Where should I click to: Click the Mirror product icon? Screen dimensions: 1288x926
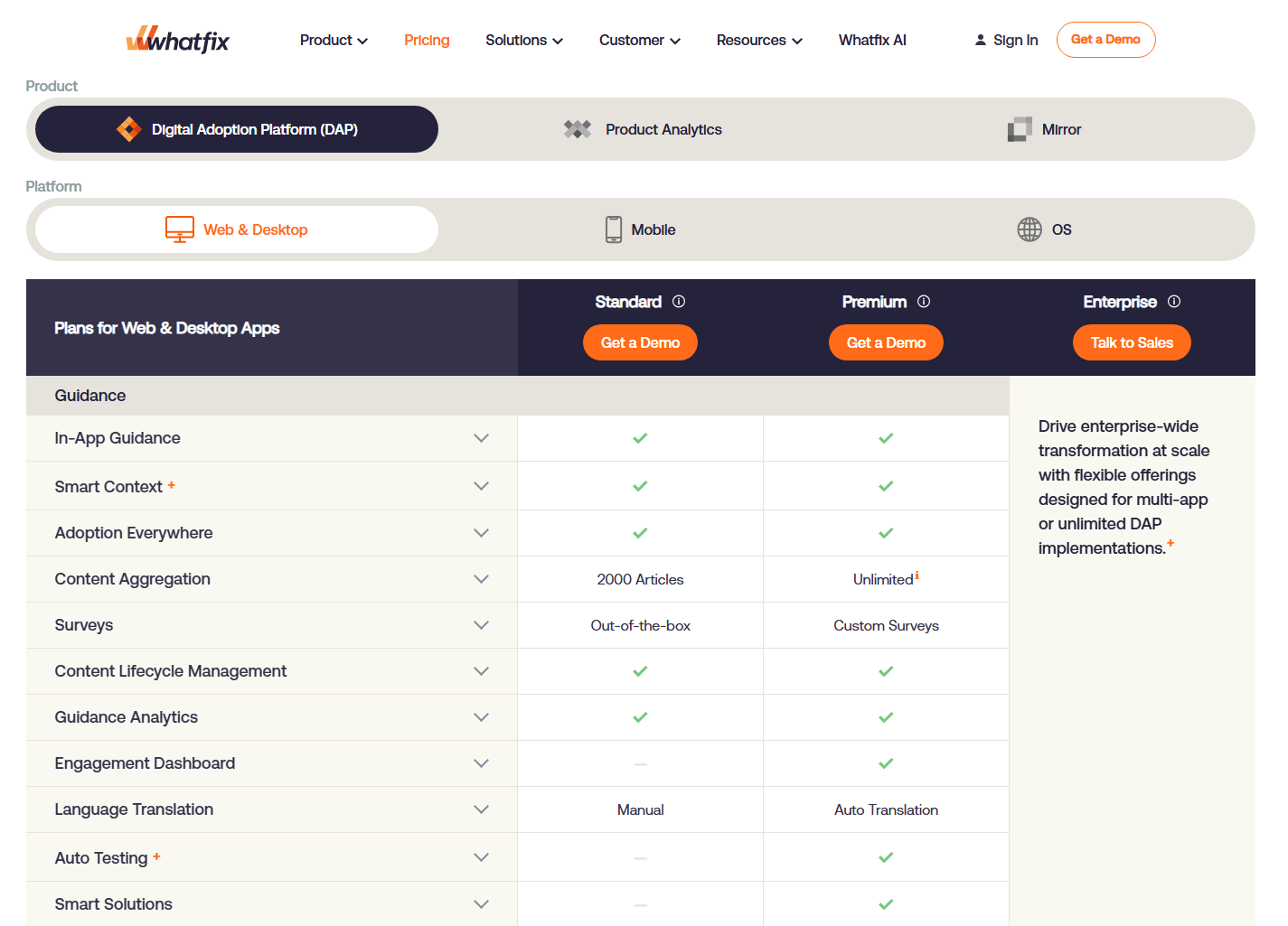point(1020,129)
